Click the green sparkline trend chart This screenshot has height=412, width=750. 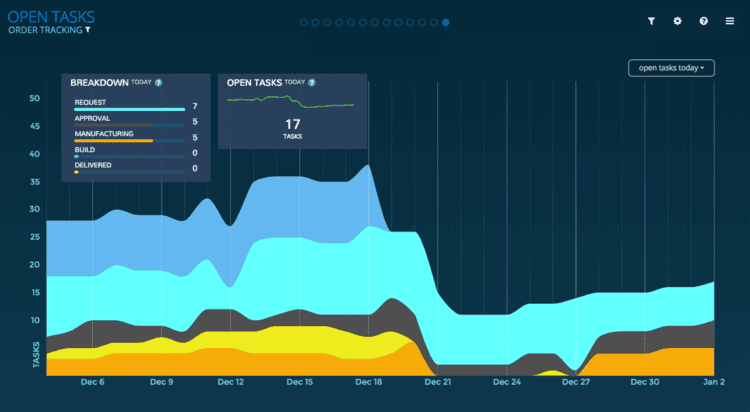pos(290,101)
